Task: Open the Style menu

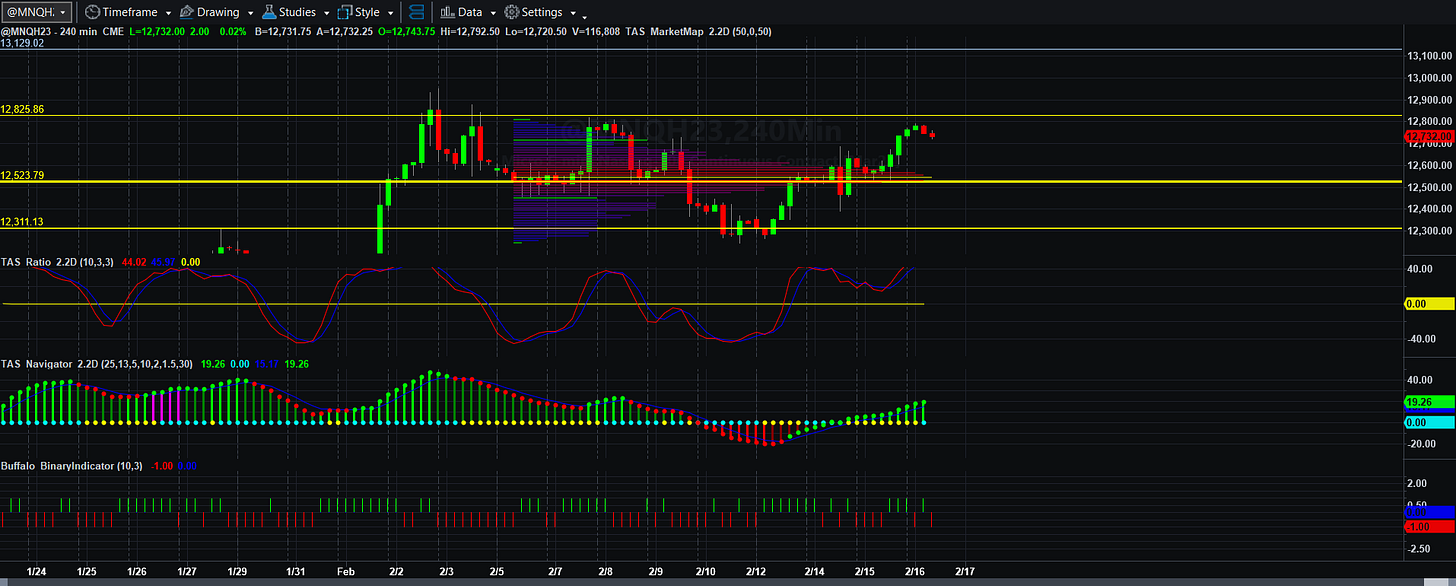Action: [x=367, y=12]
